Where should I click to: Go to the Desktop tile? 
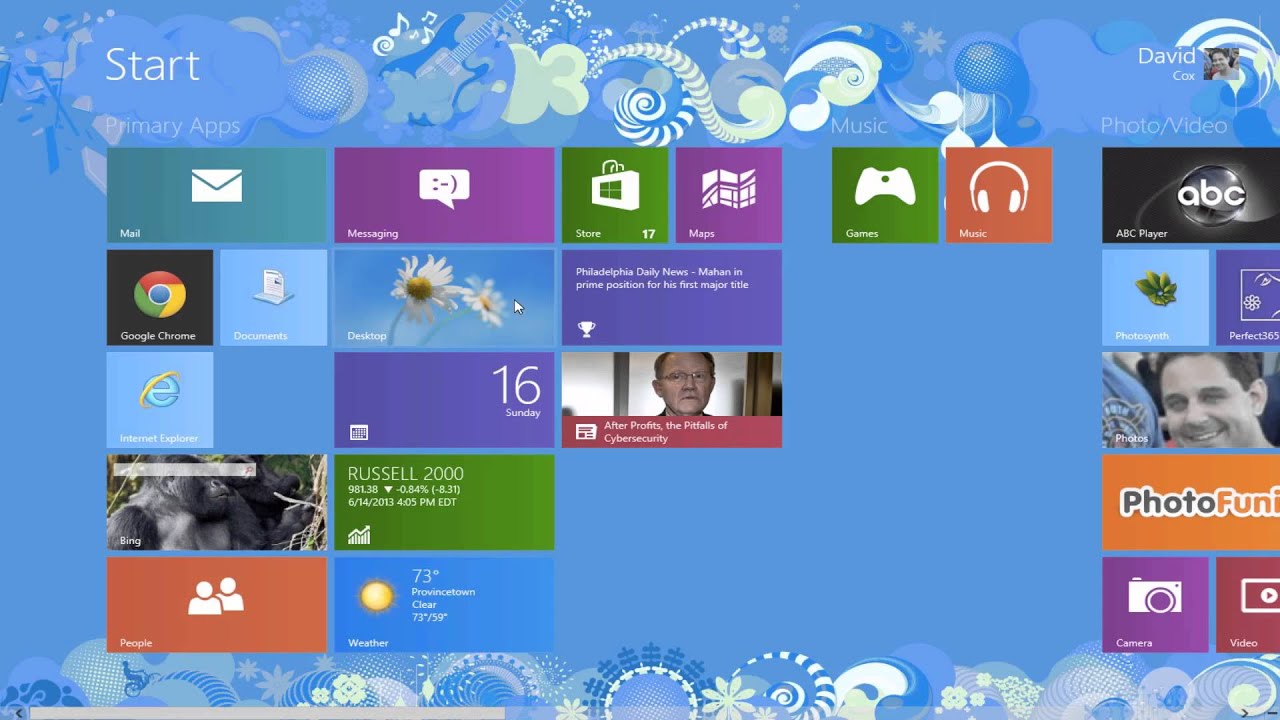[444, 297]
